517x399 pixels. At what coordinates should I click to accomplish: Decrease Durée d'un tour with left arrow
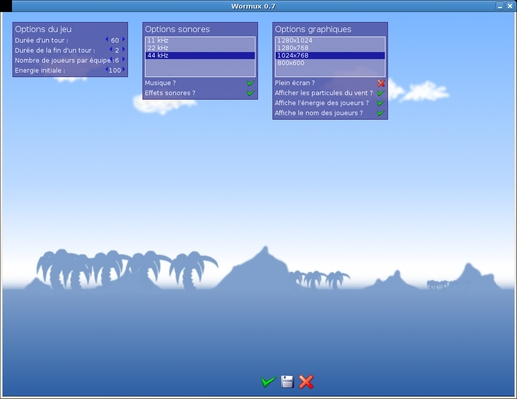107,39
